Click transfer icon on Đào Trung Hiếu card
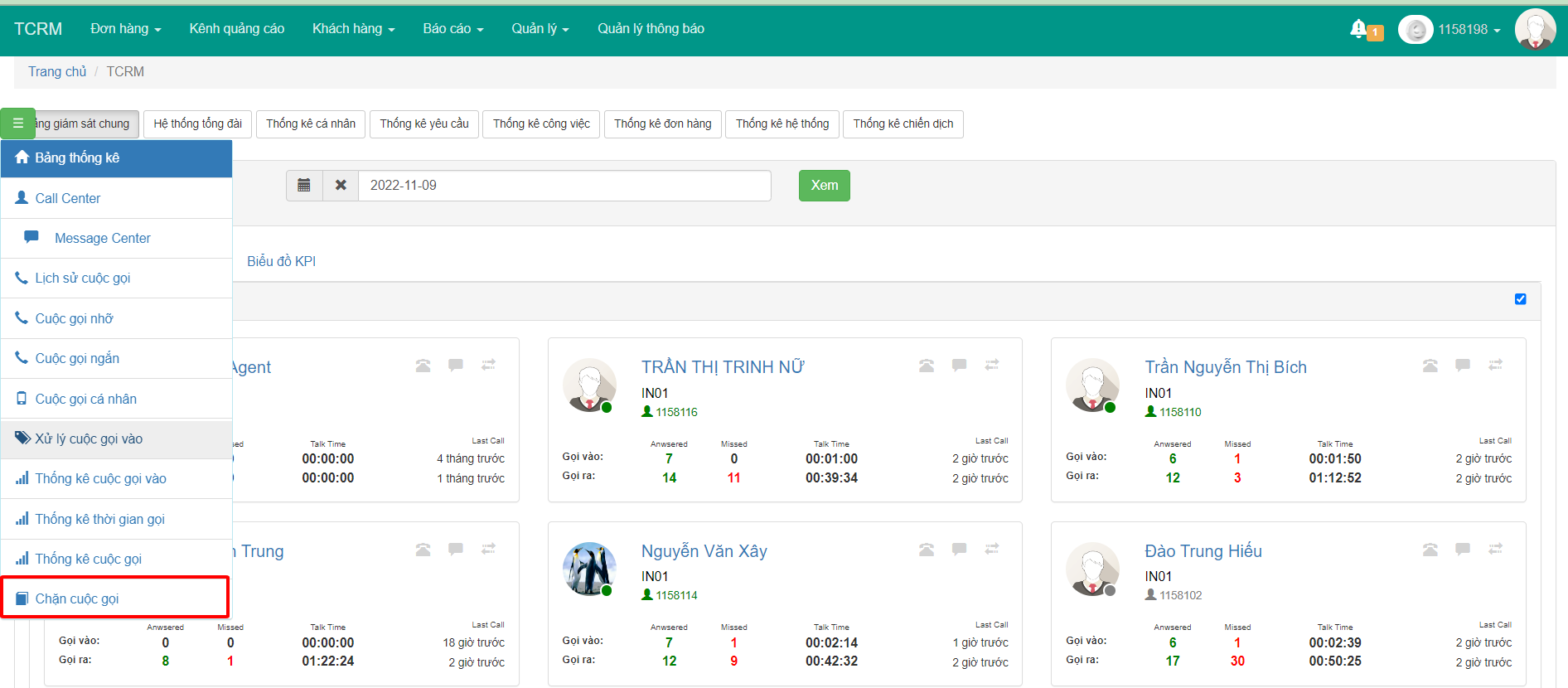This screenshot has width=1568, height=688. [x=1496, y=549]
